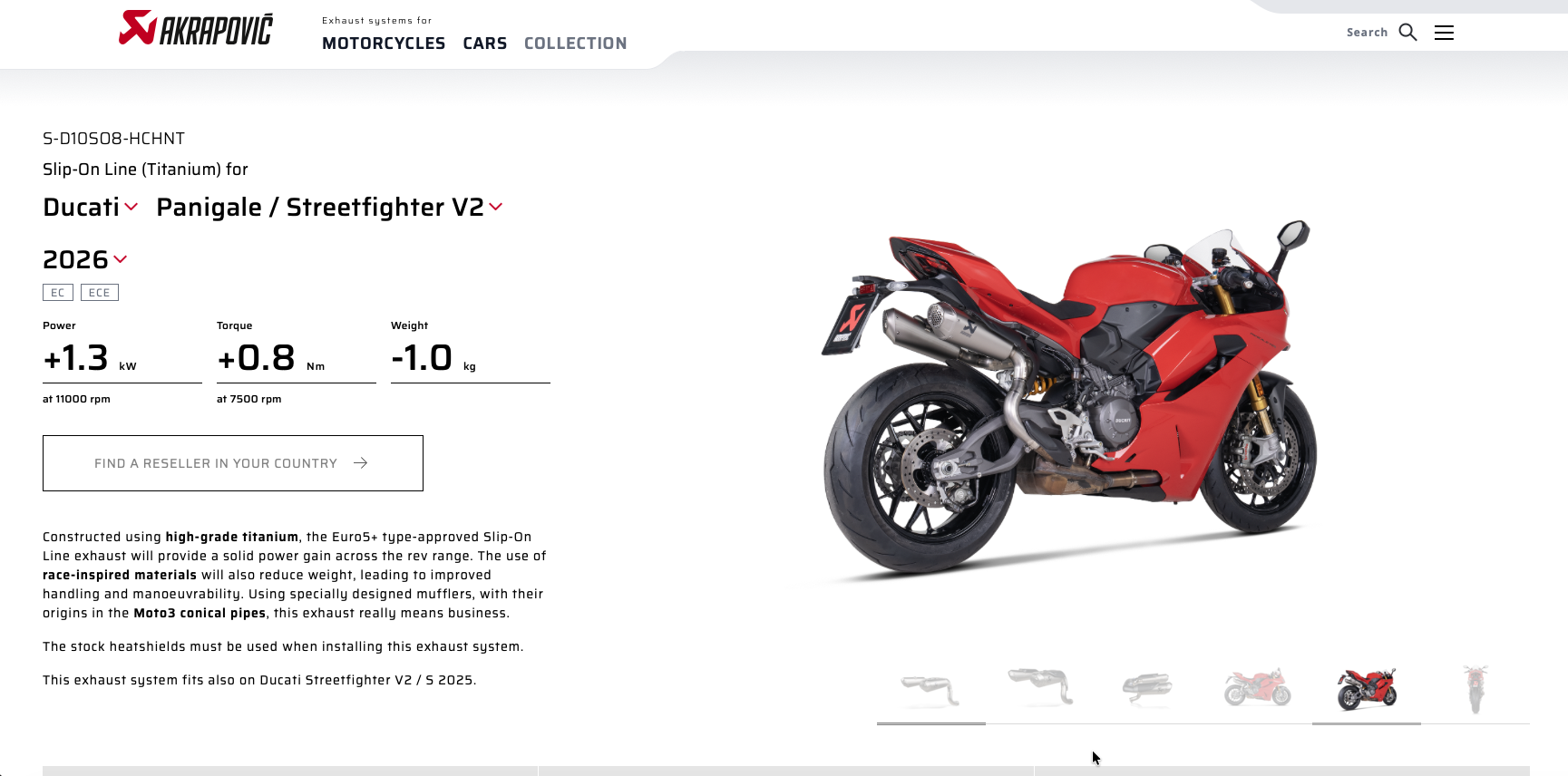This screenshot has width=1568, height=776.
Task: Select the left-facing red bike thumbnail
Action: click(1257, 688)
